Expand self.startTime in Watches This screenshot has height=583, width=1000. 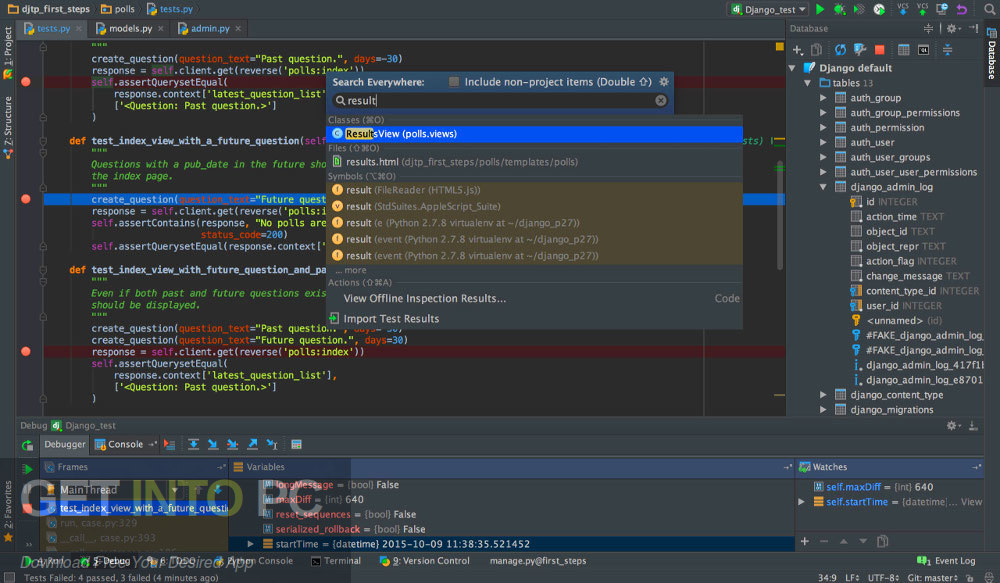click(802, 502)
